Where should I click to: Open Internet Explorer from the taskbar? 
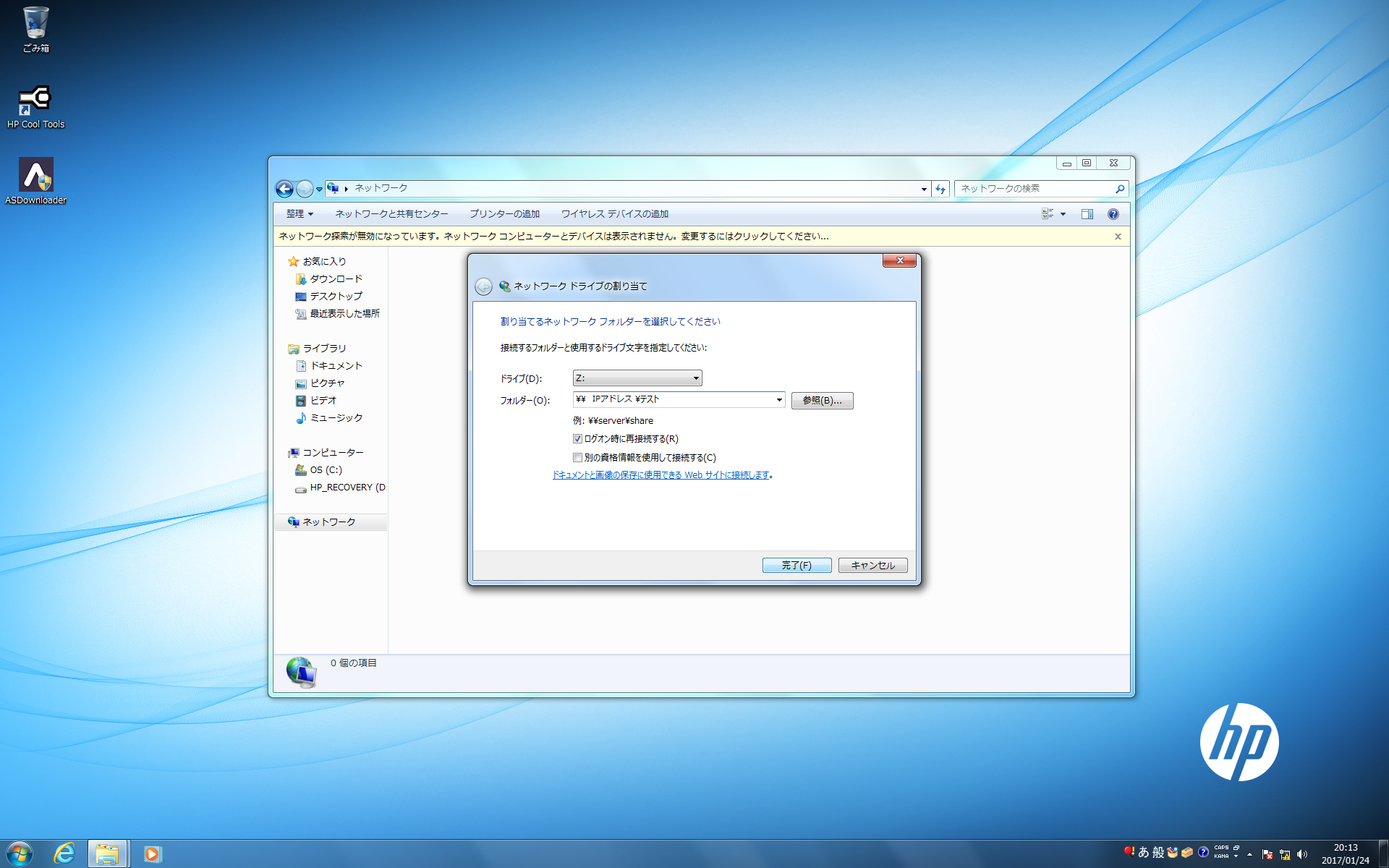pos(64,854)
